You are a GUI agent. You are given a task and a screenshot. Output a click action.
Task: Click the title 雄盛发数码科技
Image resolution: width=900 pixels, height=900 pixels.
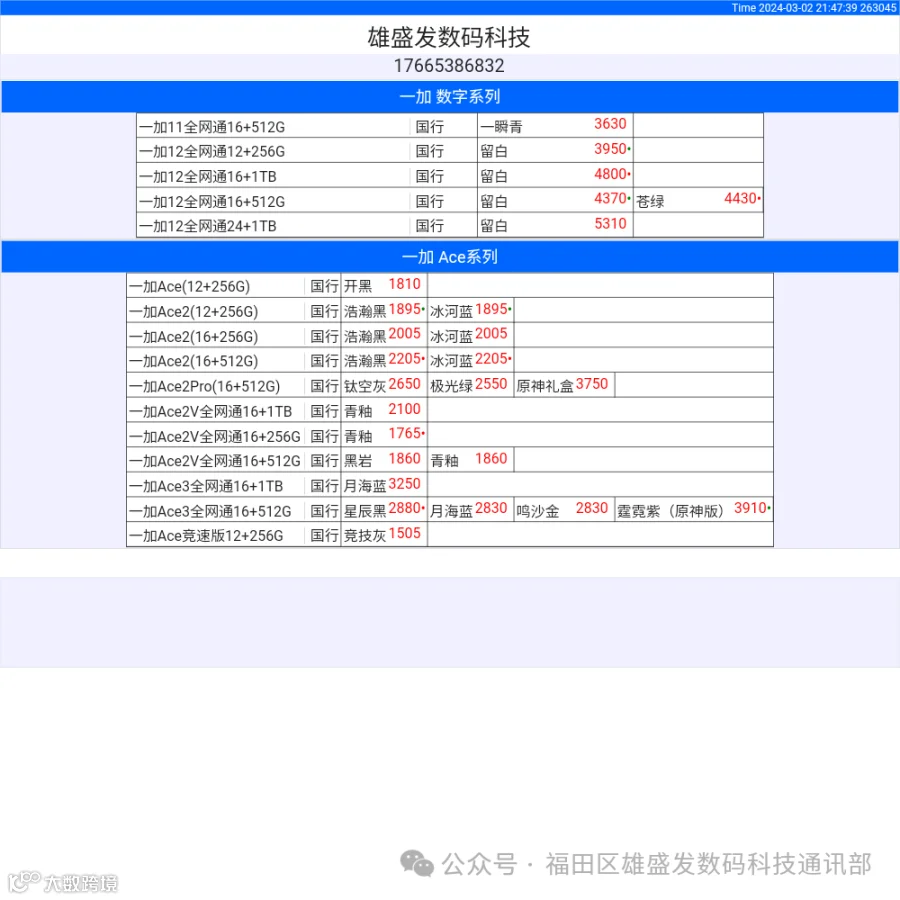click(449, 37)
